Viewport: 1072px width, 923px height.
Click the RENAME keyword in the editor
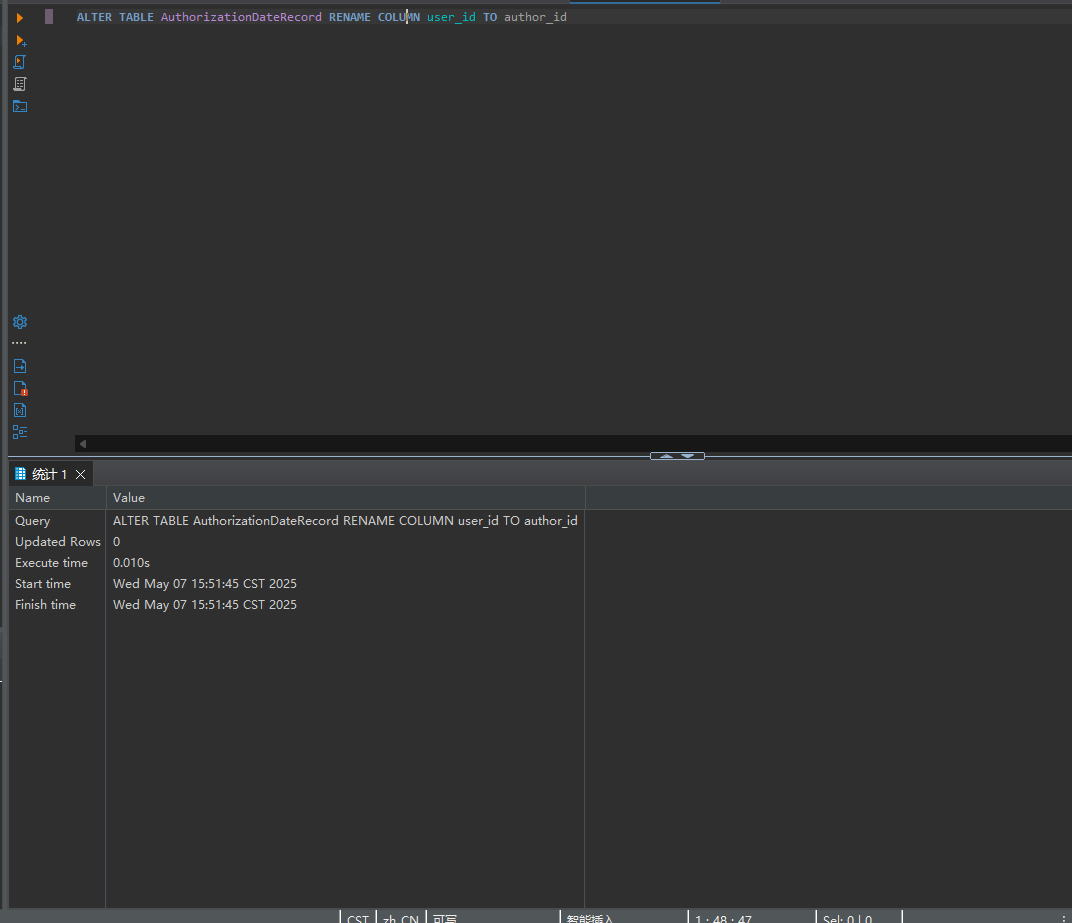[349, 17]
